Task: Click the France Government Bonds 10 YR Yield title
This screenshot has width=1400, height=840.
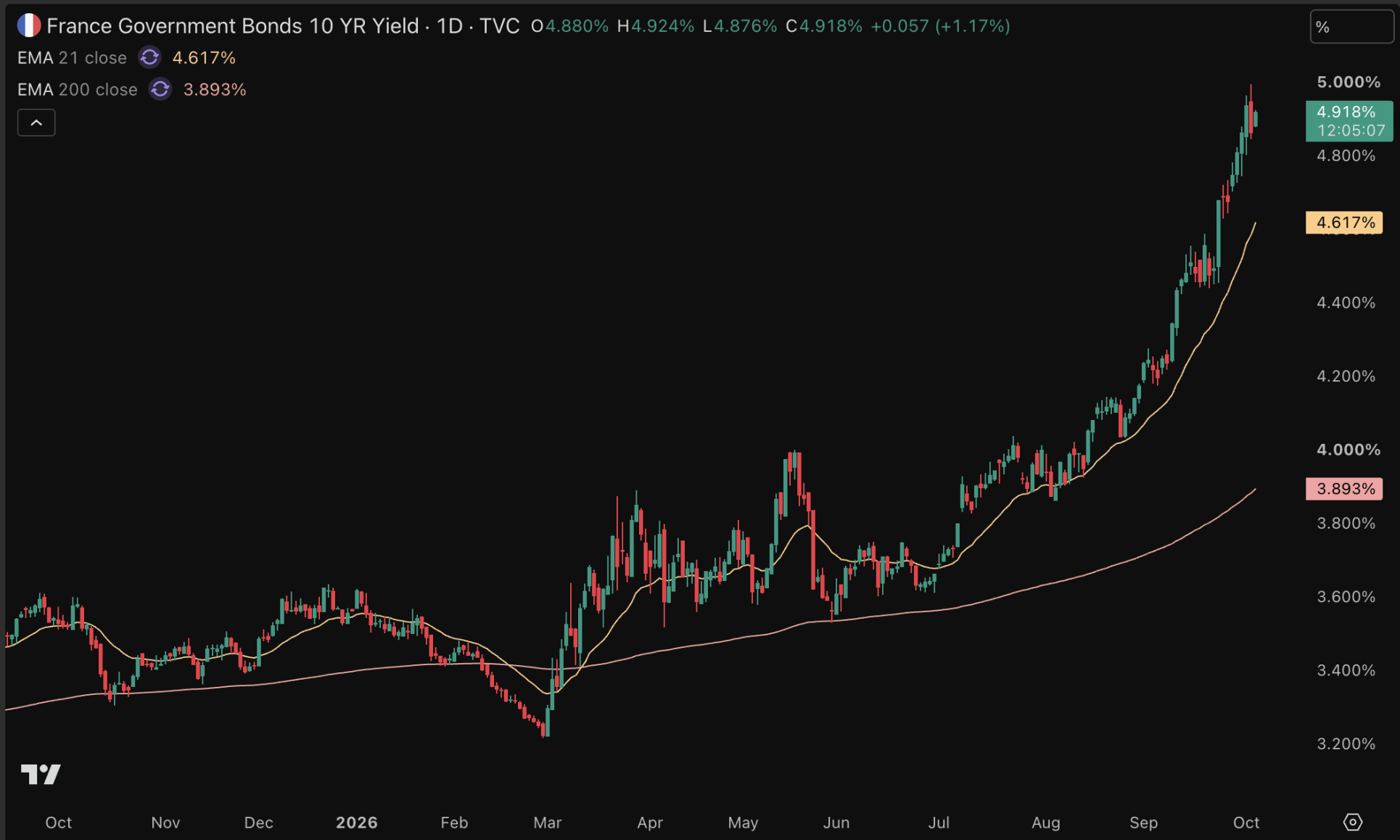Action: [233, 26]
